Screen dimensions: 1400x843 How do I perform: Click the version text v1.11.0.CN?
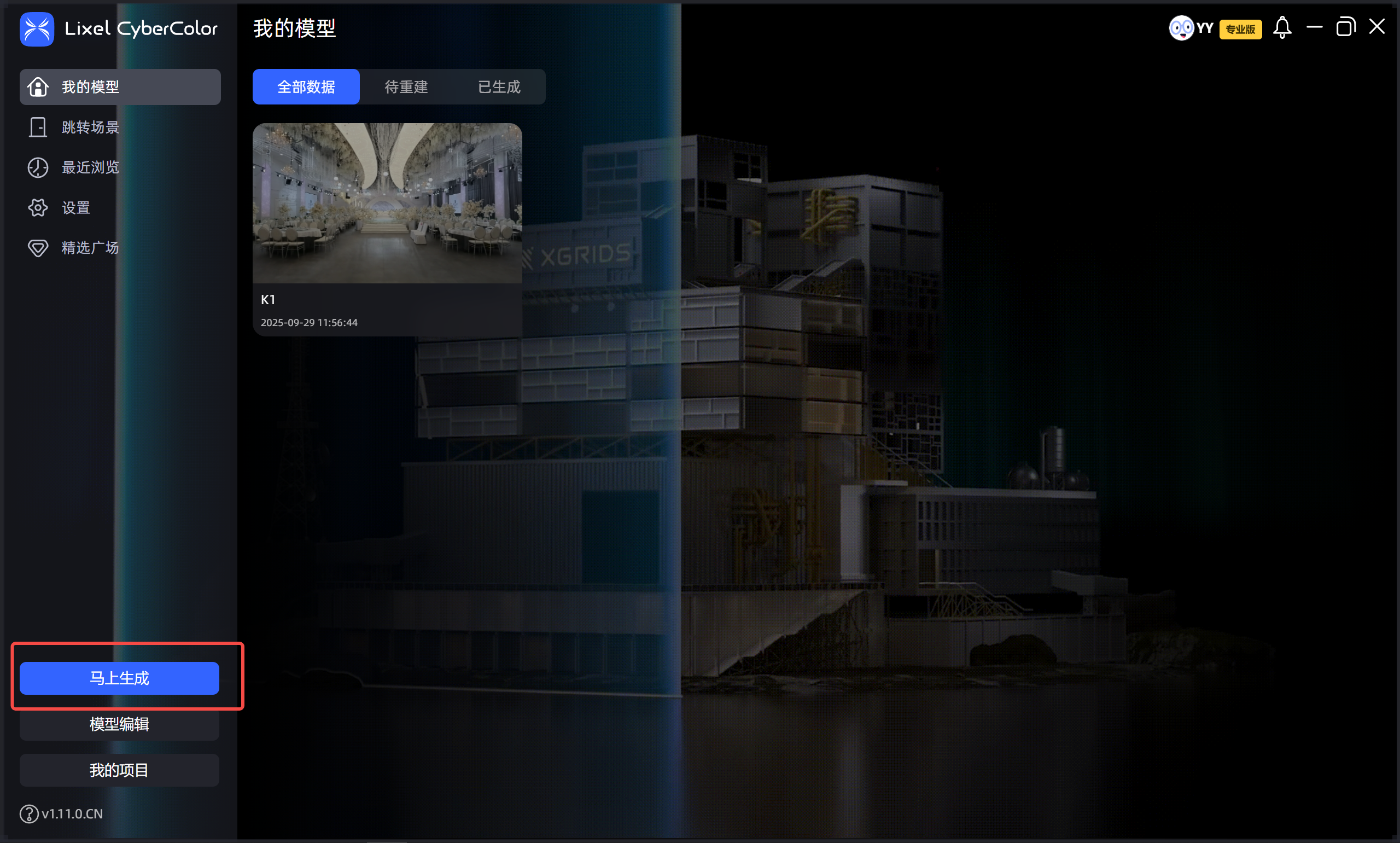(x=72, y=813)
